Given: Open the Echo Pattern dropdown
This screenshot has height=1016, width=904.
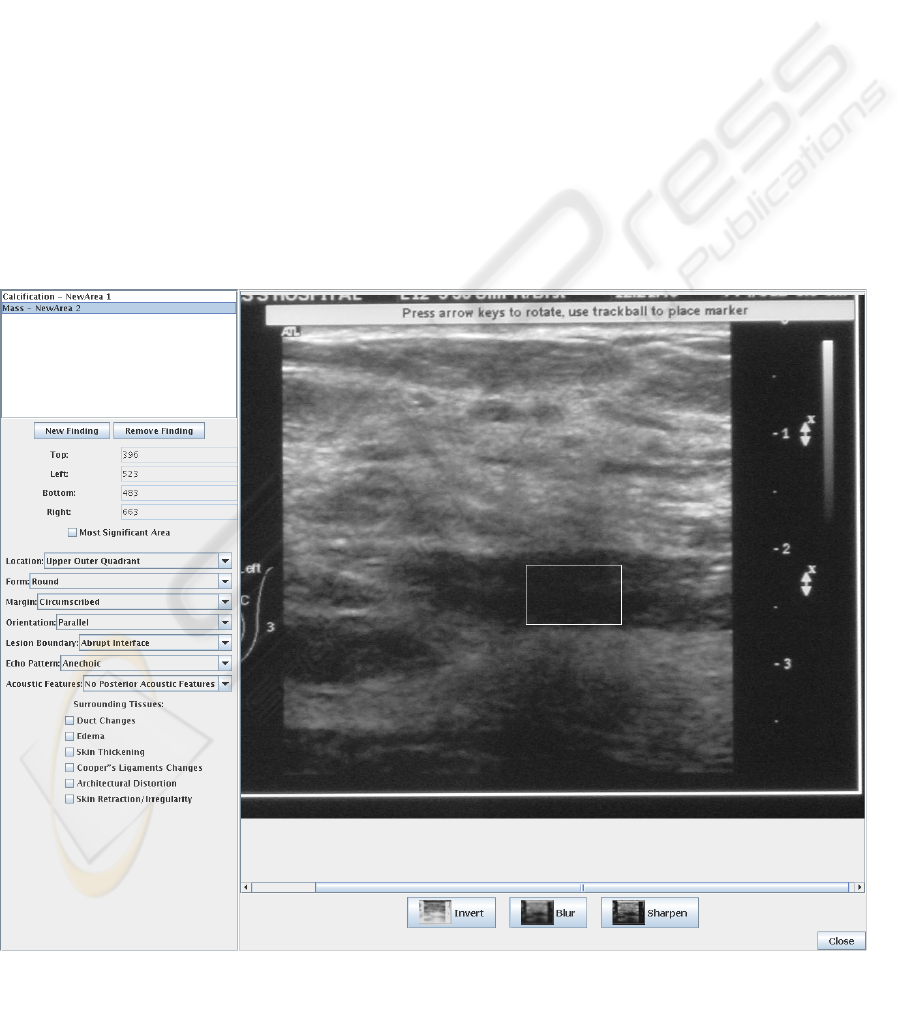Looking at the screenshot, I should pos(225,663).
